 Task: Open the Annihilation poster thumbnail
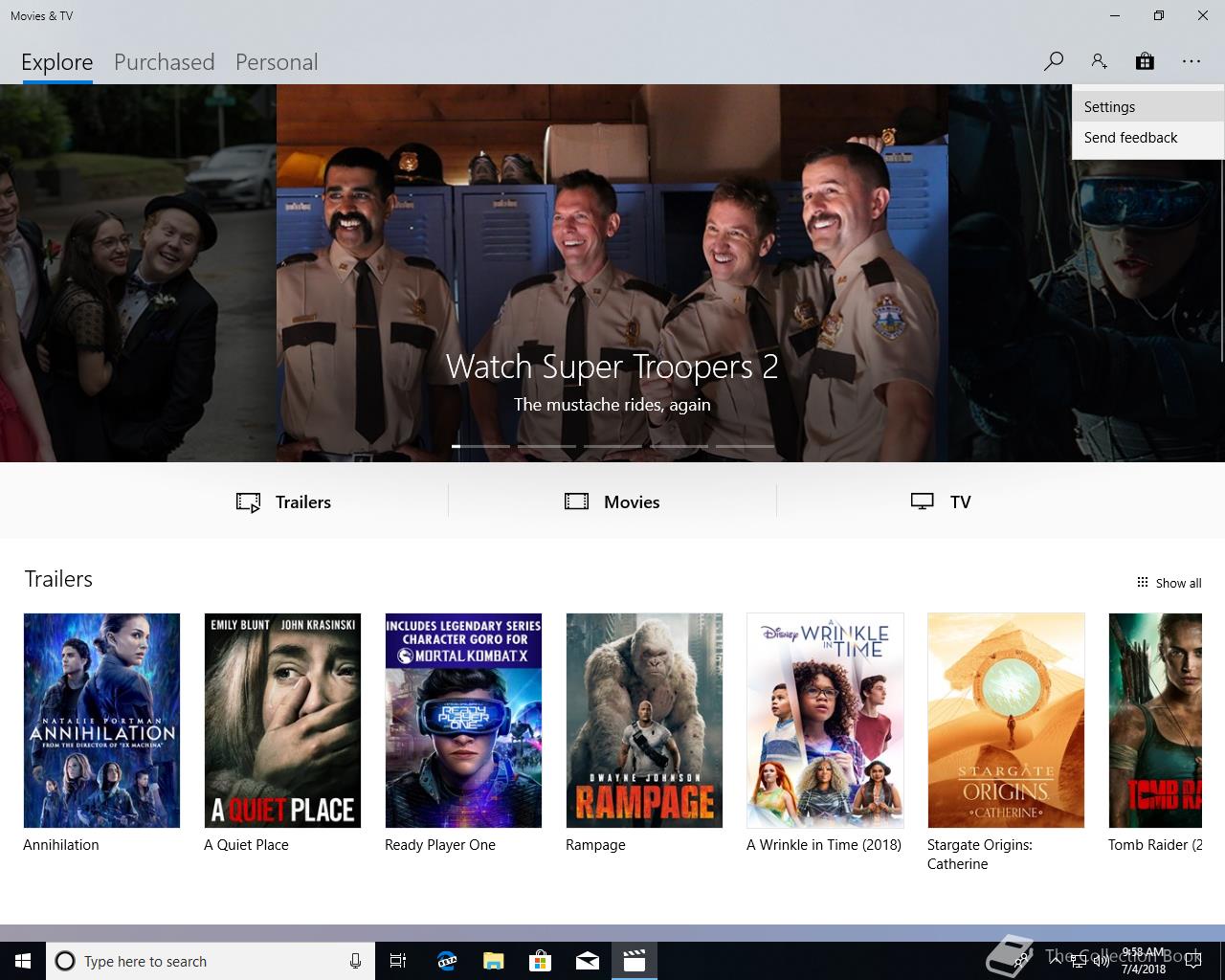pos(101,721)
